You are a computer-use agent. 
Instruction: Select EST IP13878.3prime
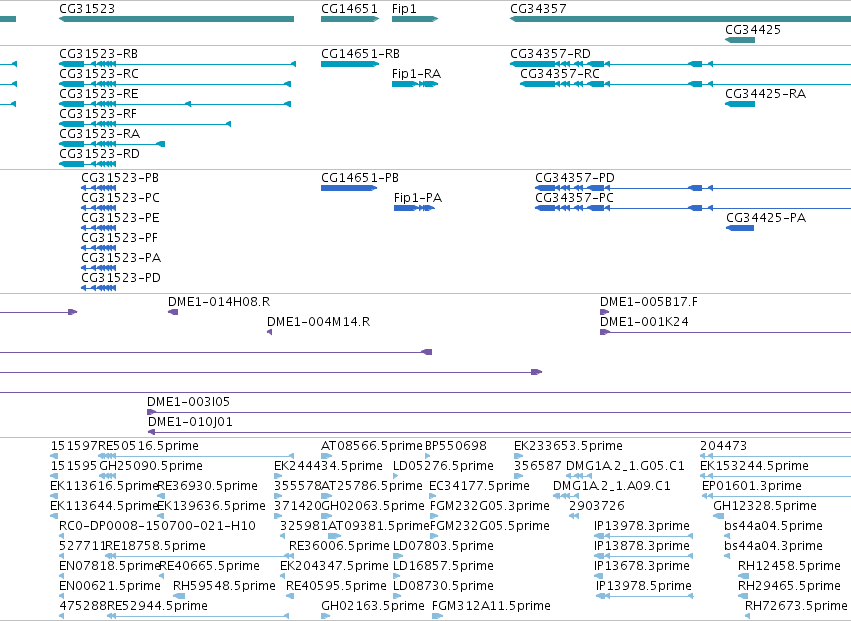642,547
